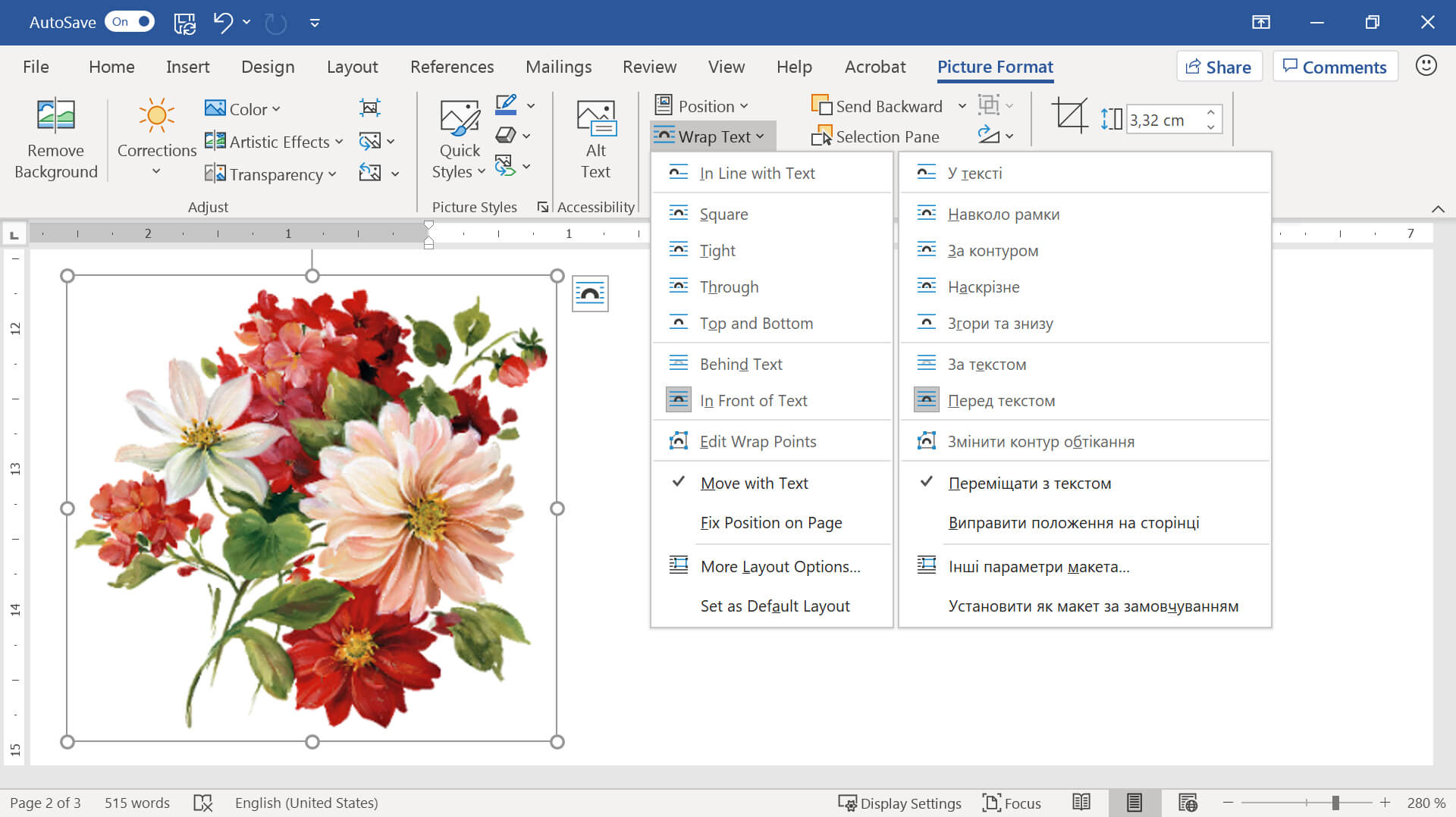Click the Alt Text icon
This screenshot has height=817, width=1456.
[x=595, y=119]
